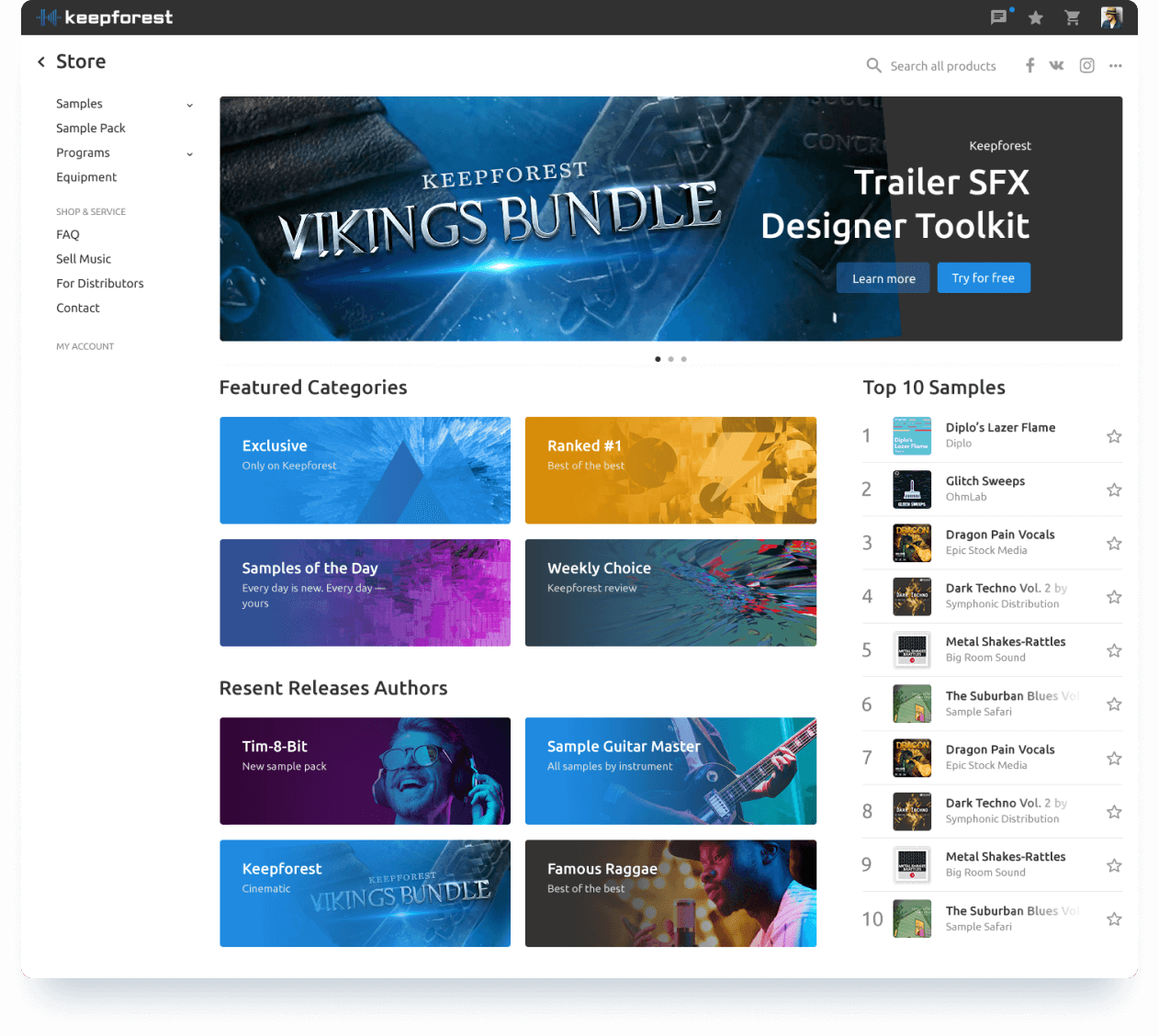Click the search magnifier icon
This screenshot has height=1036, width=1159.
click(x=874, y=65)
